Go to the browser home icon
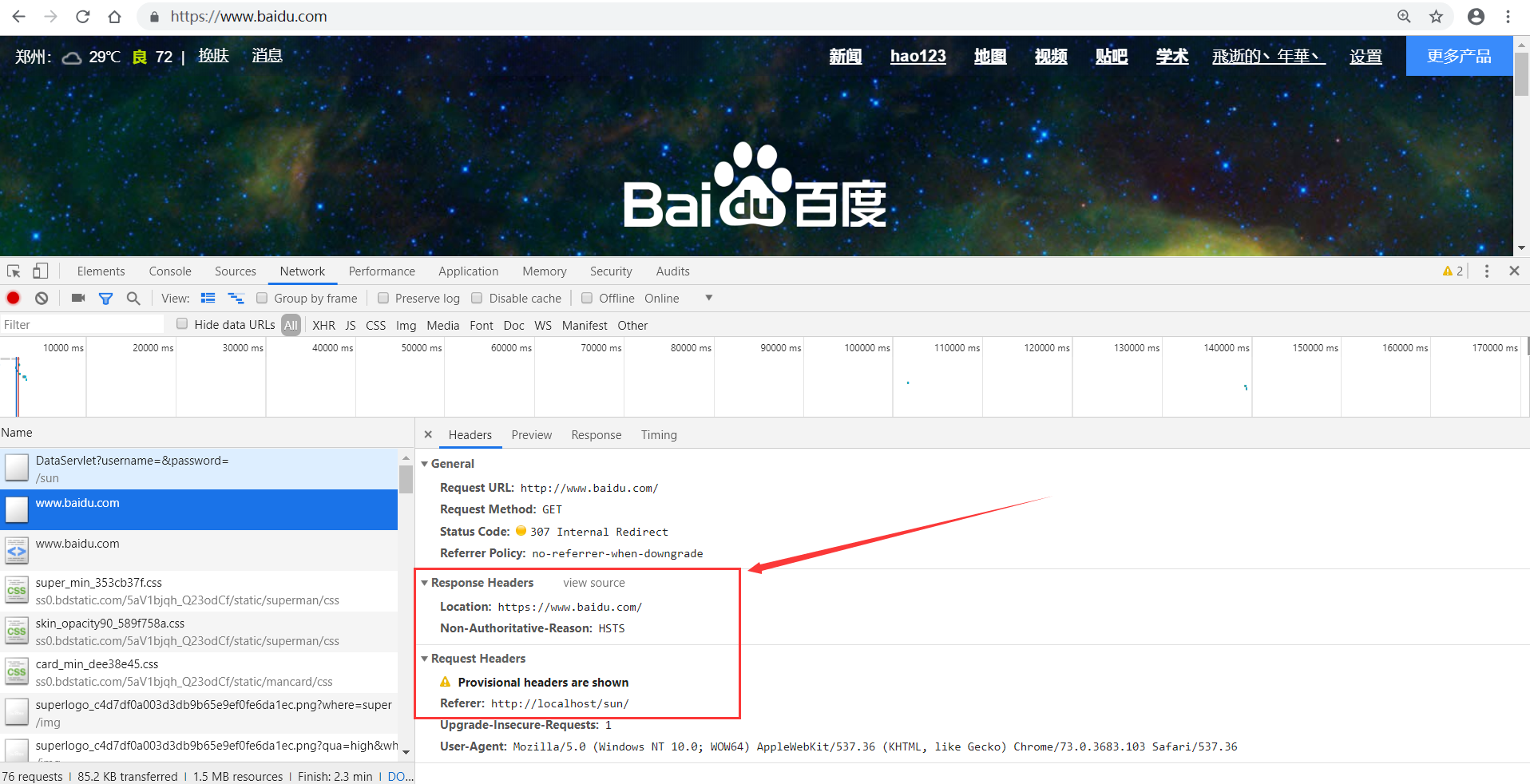The height and width of the screenshot is (784, 1530). point(114,17)
